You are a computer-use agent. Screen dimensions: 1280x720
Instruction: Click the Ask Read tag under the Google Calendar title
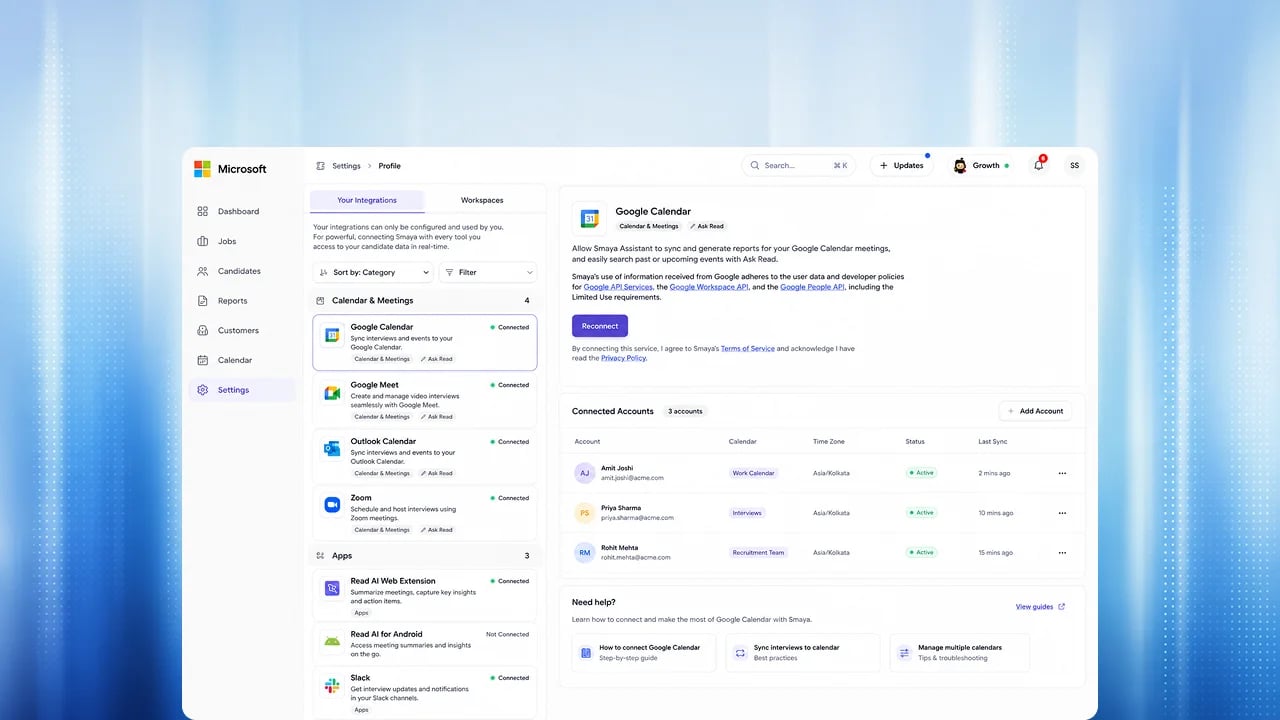coord(707,226)
